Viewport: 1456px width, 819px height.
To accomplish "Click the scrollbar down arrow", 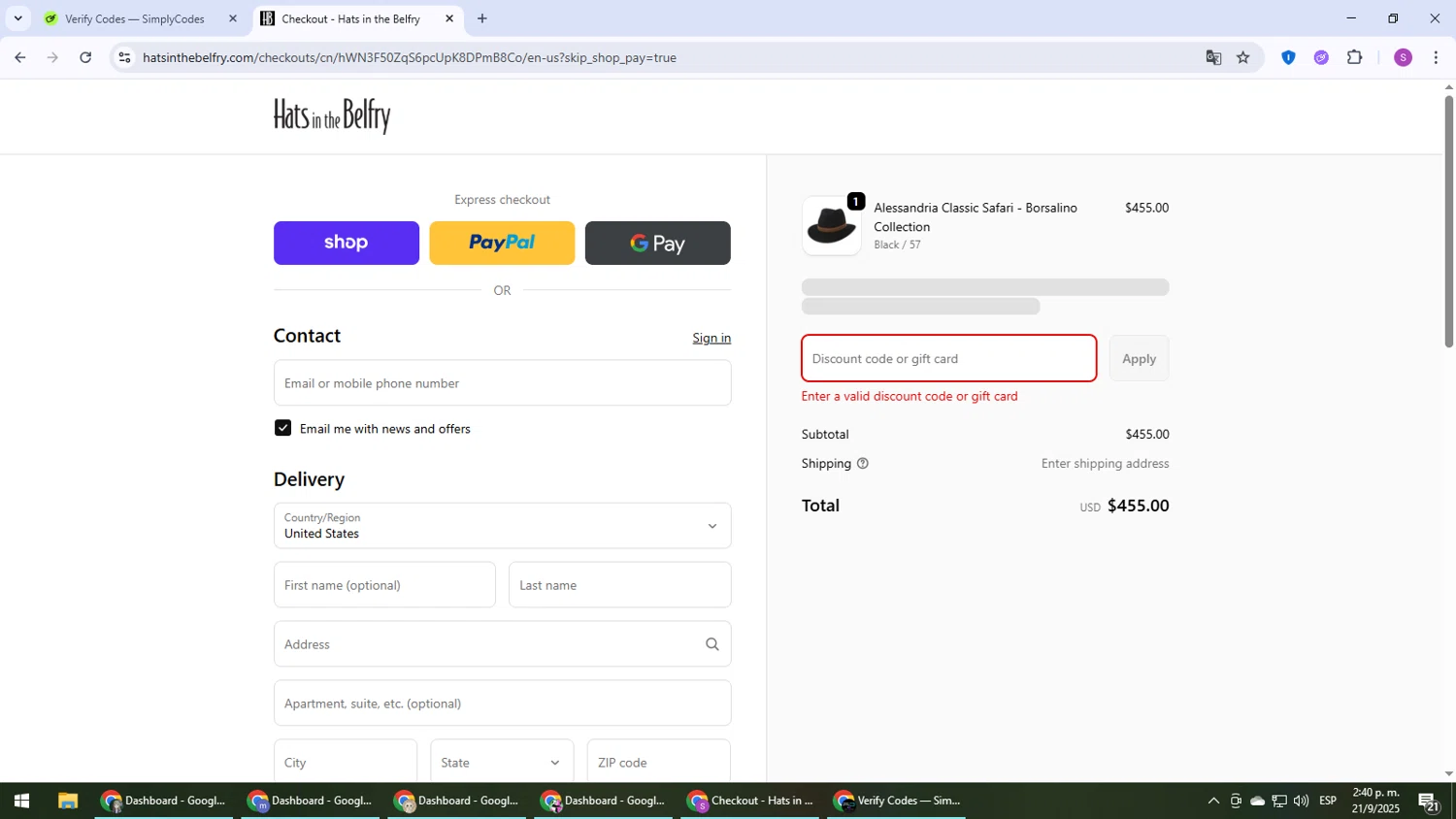I will (x=1449, y=774).
